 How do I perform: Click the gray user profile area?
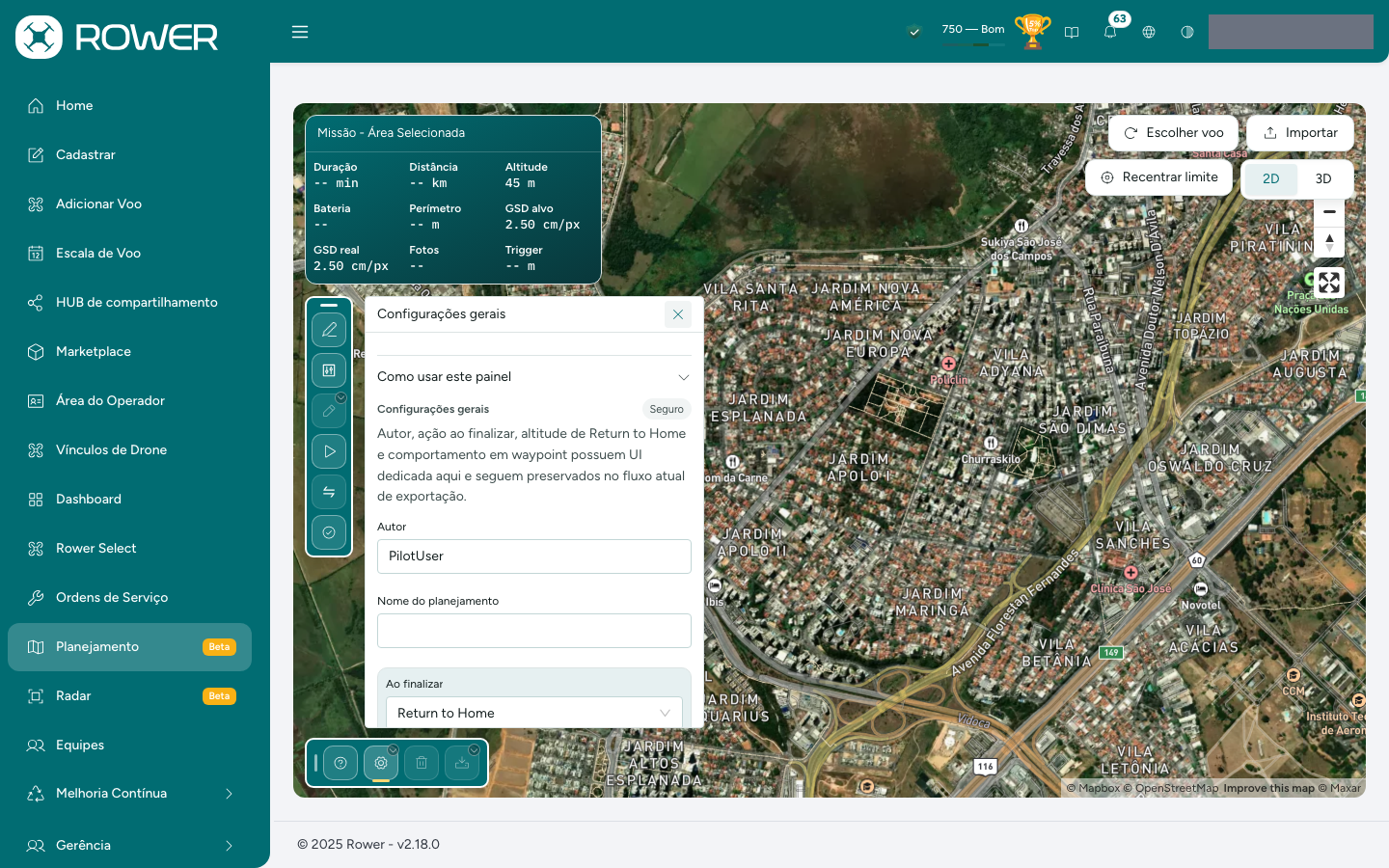click(1291, 32)
